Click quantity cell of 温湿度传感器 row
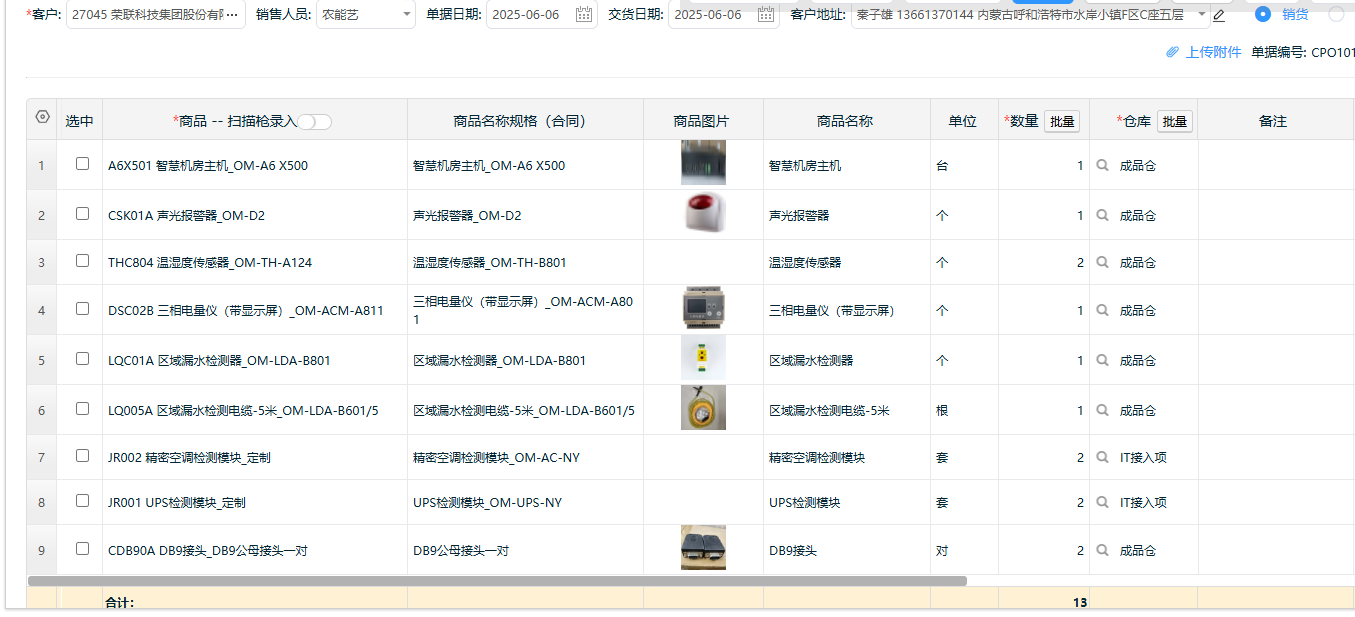 tap(1044, 262)
